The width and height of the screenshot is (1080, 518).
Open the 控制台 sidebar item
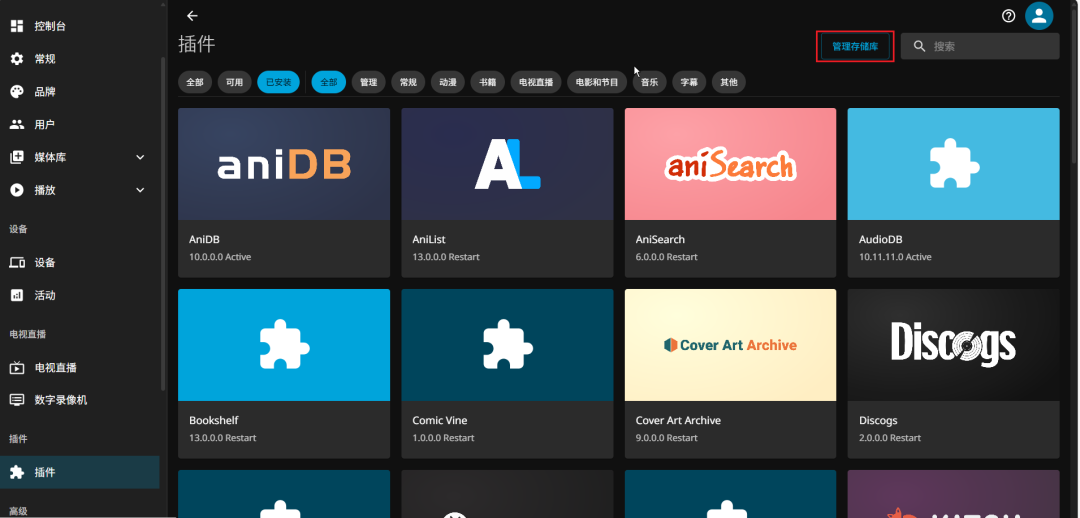coord(80,26)
